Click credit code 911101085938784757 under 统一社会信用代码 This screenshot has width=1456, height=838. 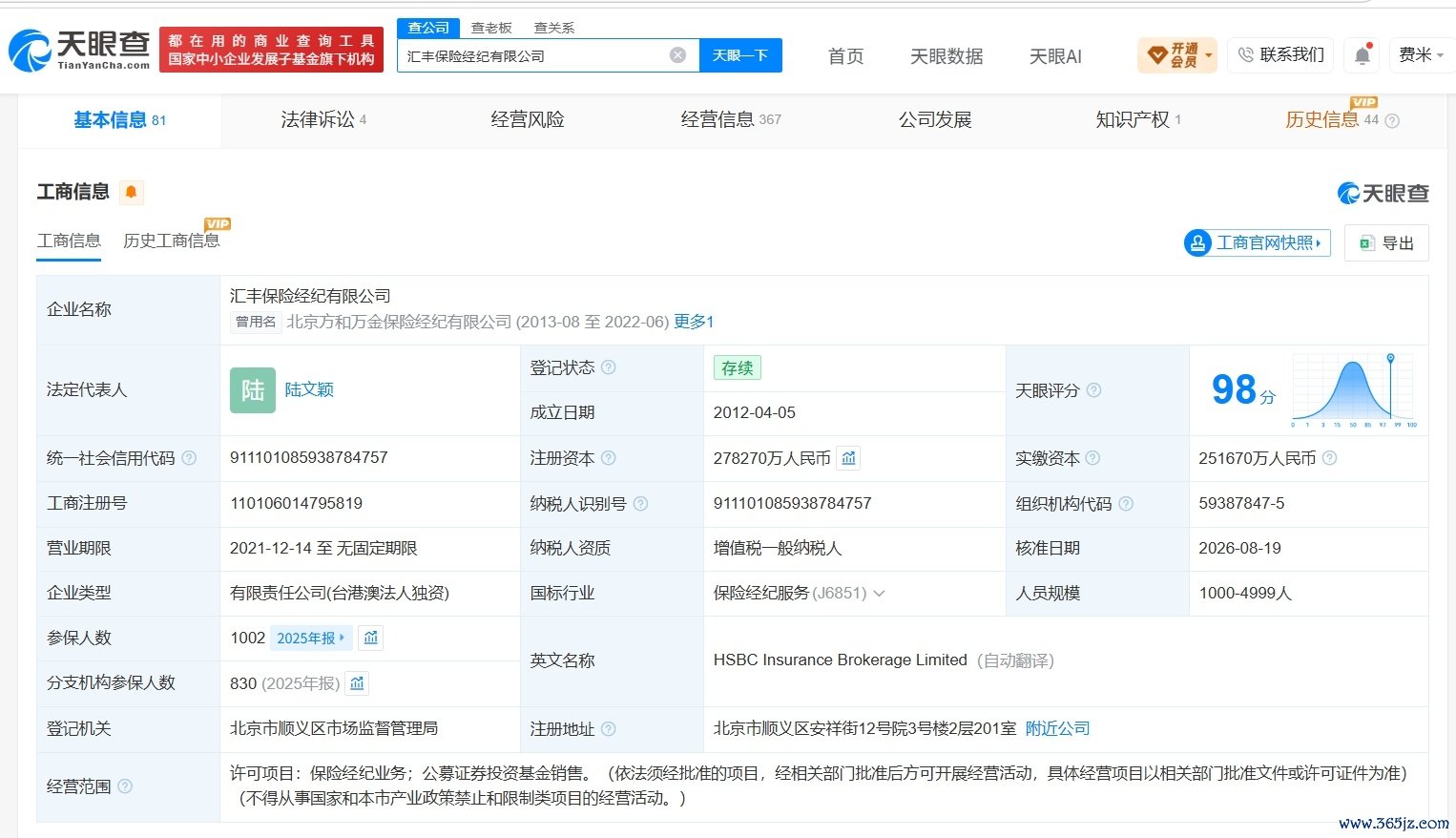tap(309, 457)
